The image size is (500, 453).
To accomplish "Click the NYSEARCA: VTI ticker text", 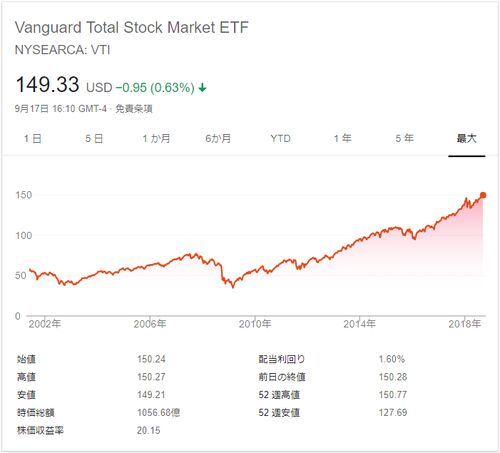I will point(62,50).
